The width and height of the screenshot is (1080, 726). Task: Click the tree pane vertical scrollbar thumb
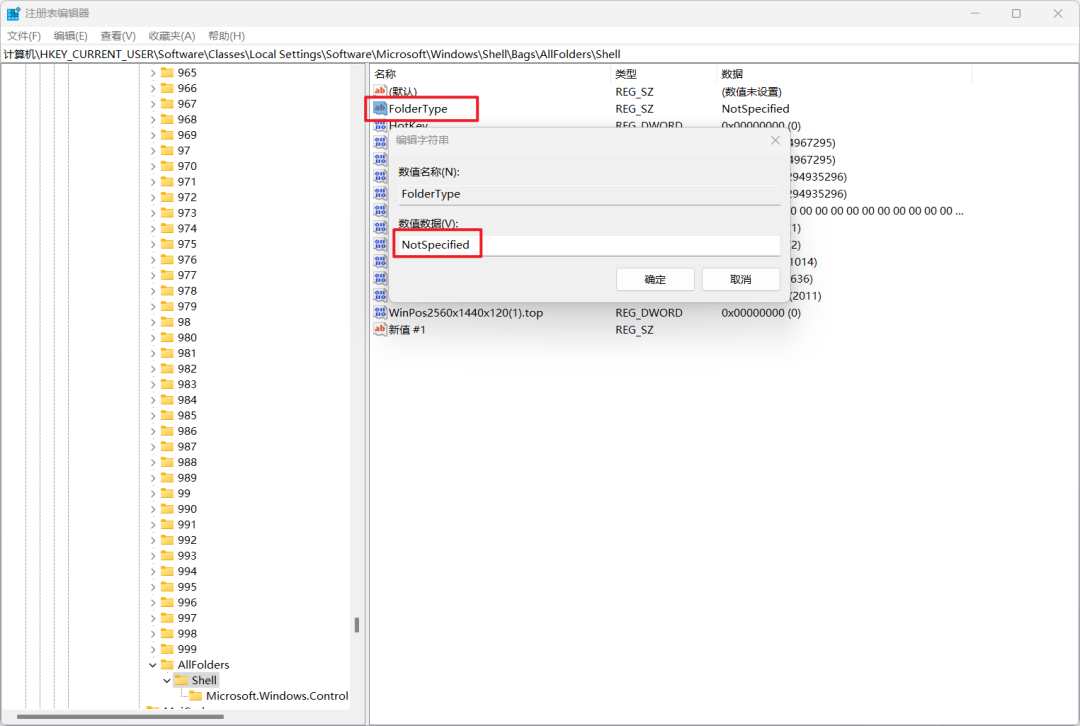[357, 625]
